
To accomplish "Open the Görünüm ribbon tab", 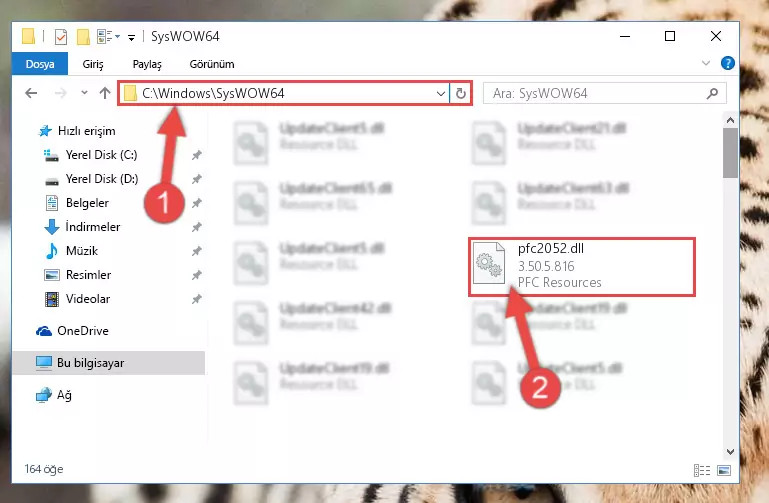I will click(x=212, y=64).
